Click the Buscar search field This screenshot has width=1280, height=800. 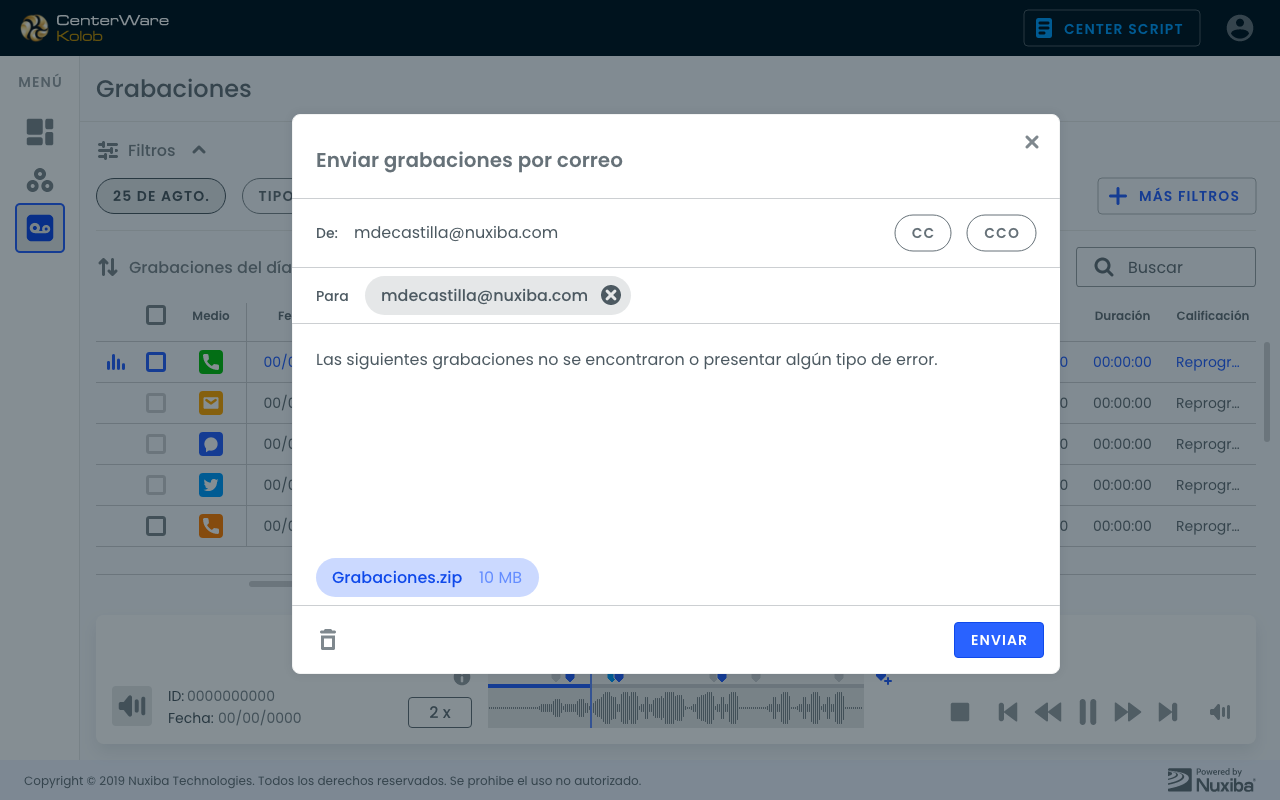pos(1166,267)
